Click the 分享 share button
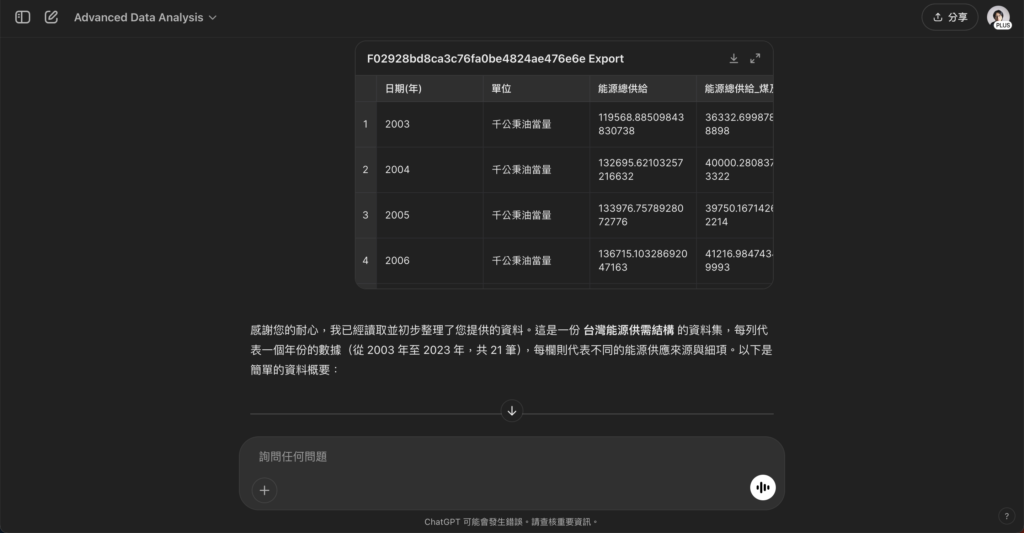The image size is (1024, 533). 949,17
